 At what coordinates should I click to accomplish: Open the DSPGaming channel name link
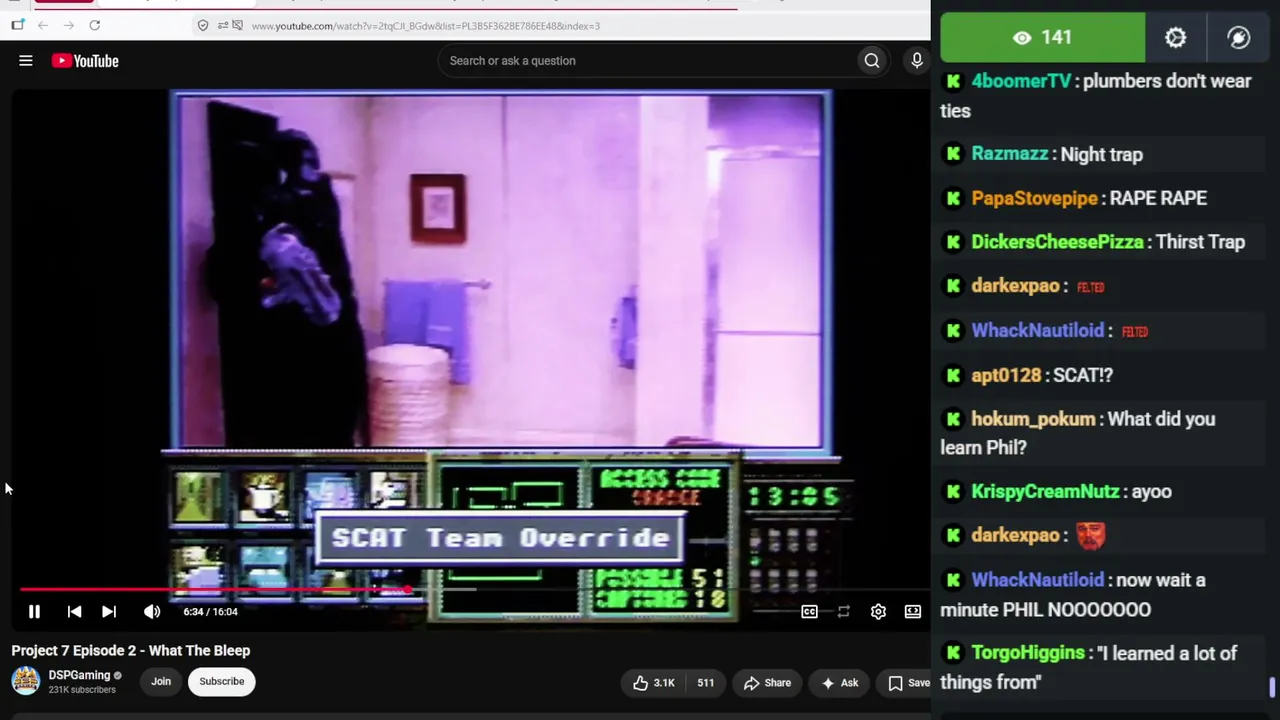(x=79, y=675)
